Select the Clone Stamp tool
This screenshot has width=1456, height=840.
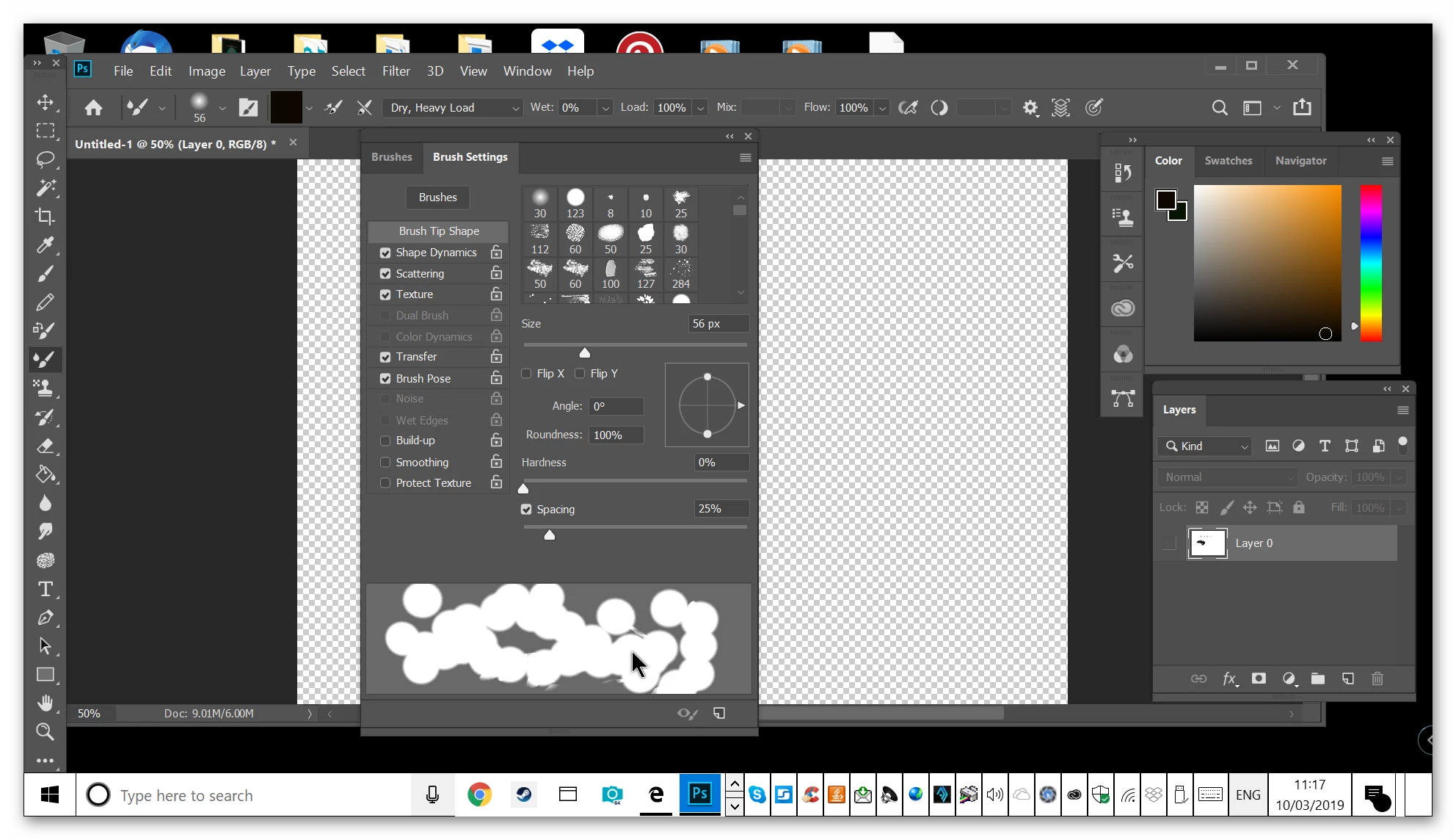45,388
